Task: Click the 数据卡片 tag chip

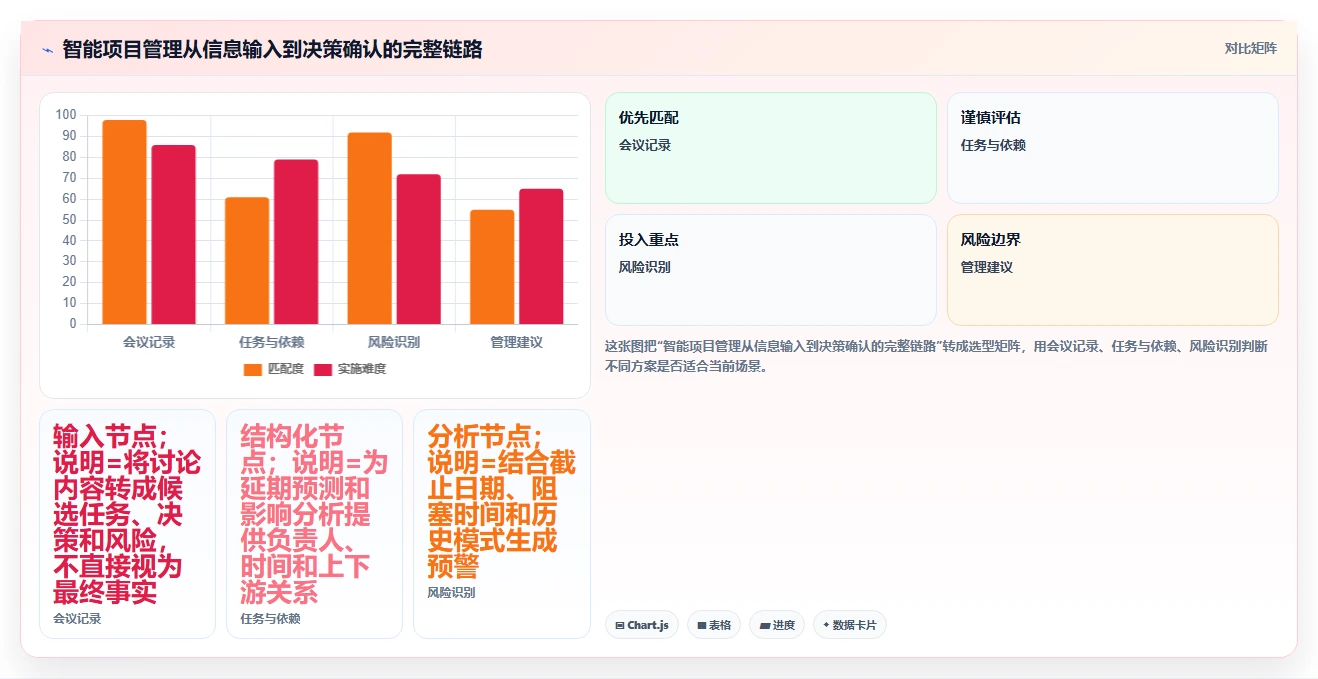Action: click(x=850, y=625)
